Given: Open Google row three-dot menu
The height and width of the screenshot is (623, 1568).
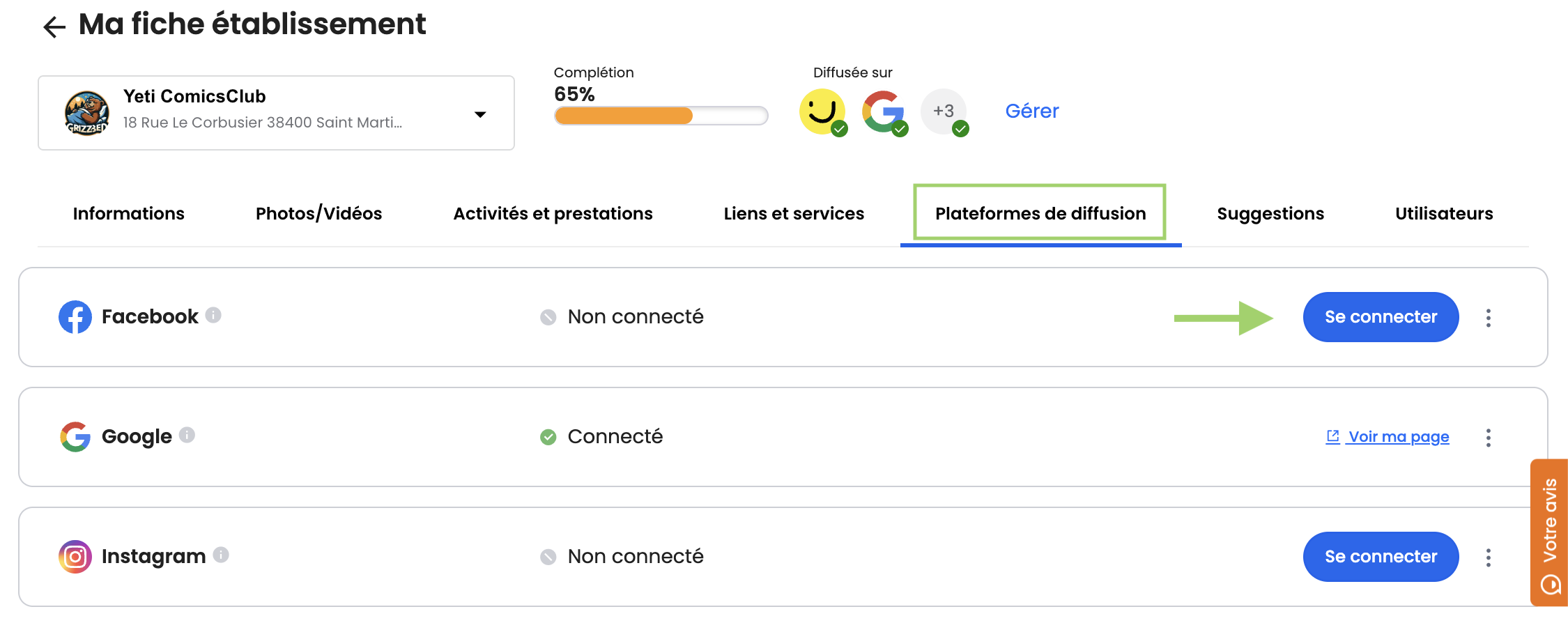Looking at the screenshot, I should (x=1489, y=438).
